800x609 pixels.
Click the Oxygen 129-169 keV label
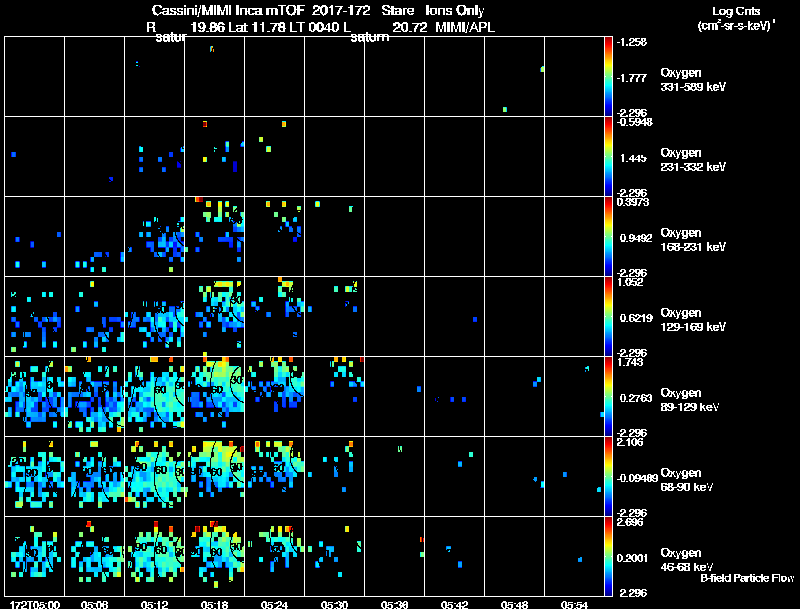[x=693, y=320]
